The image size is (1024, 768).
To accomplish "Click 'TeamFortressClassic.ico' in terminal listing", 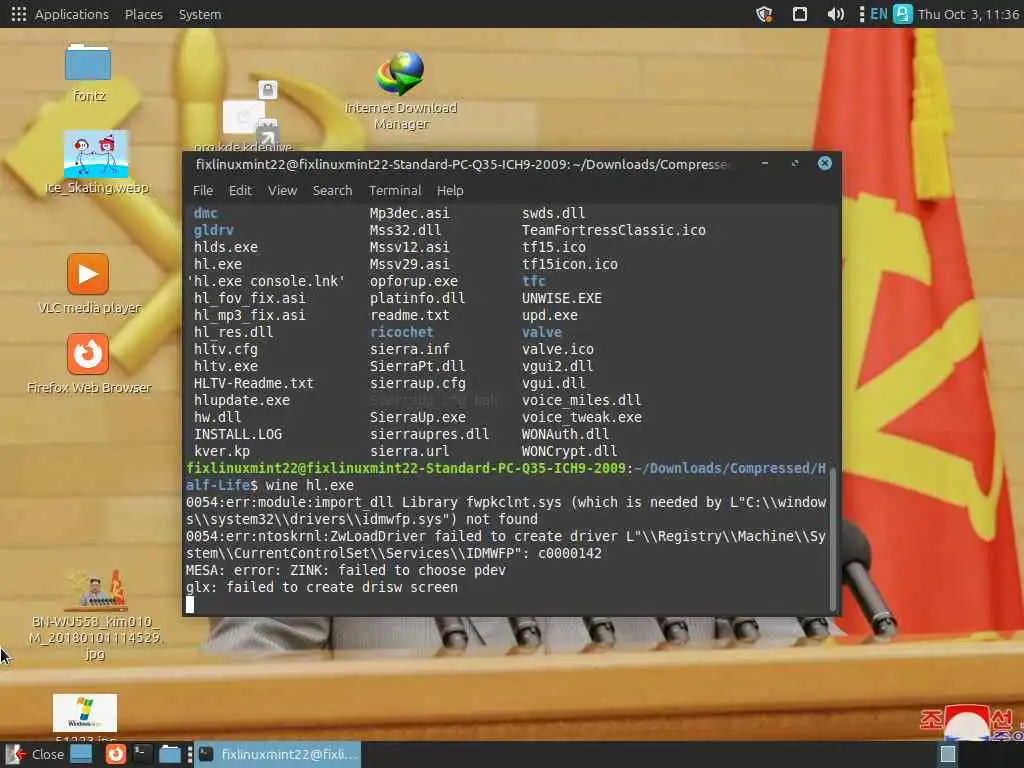I will tap(614, 230).
